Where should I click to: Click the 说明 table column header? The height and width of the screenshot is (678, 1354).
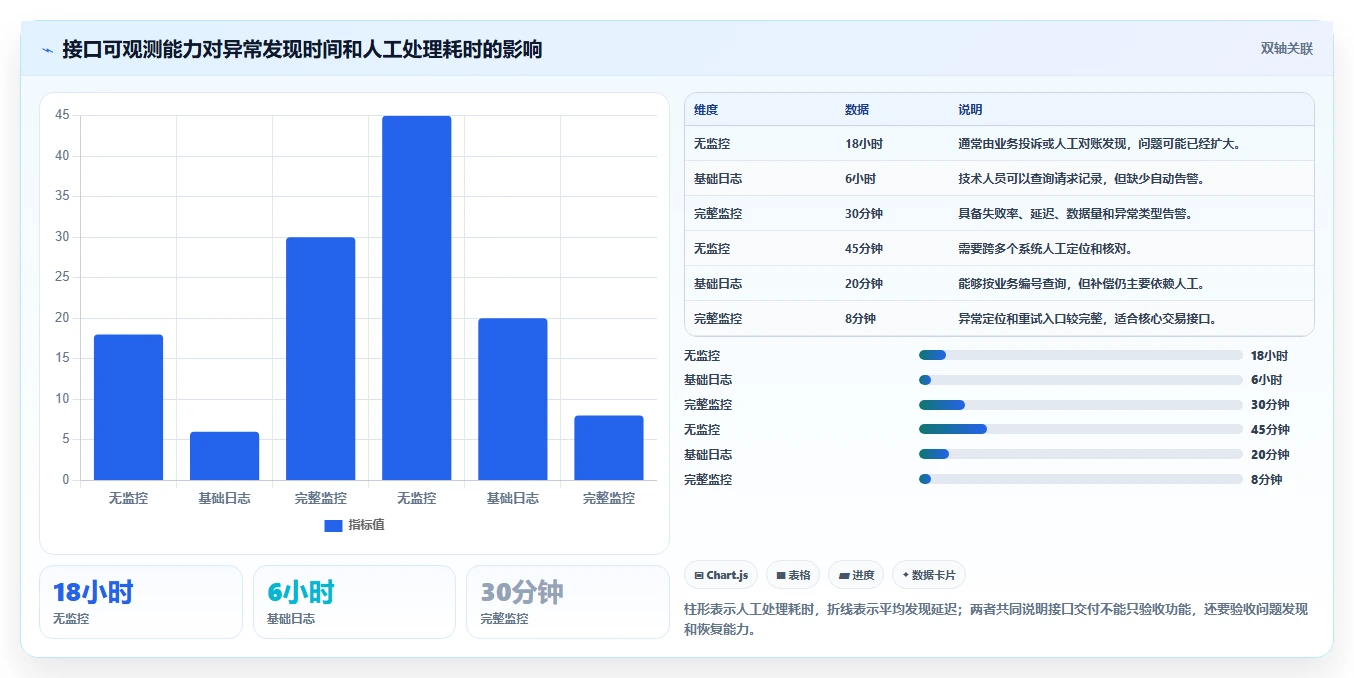coord(970,110)
